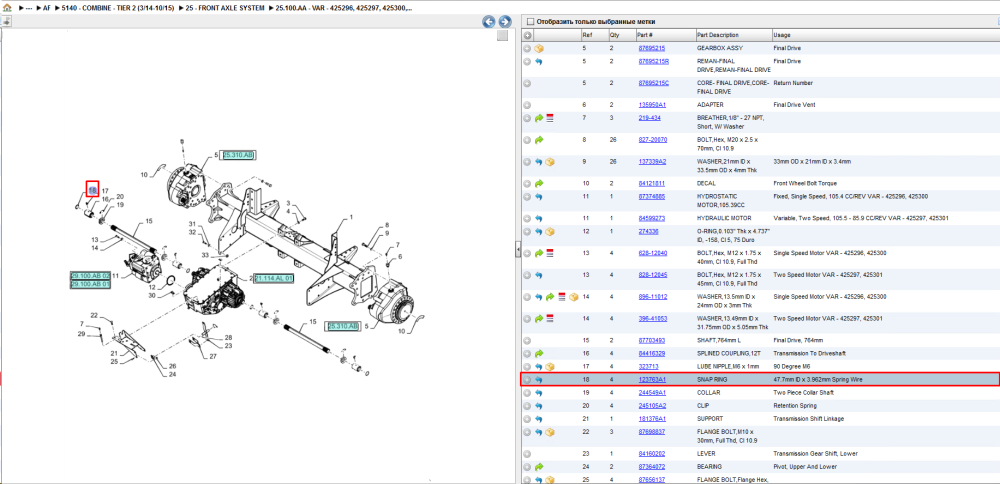Click the red list icon for part 396-41053

(x=550, y=319)
